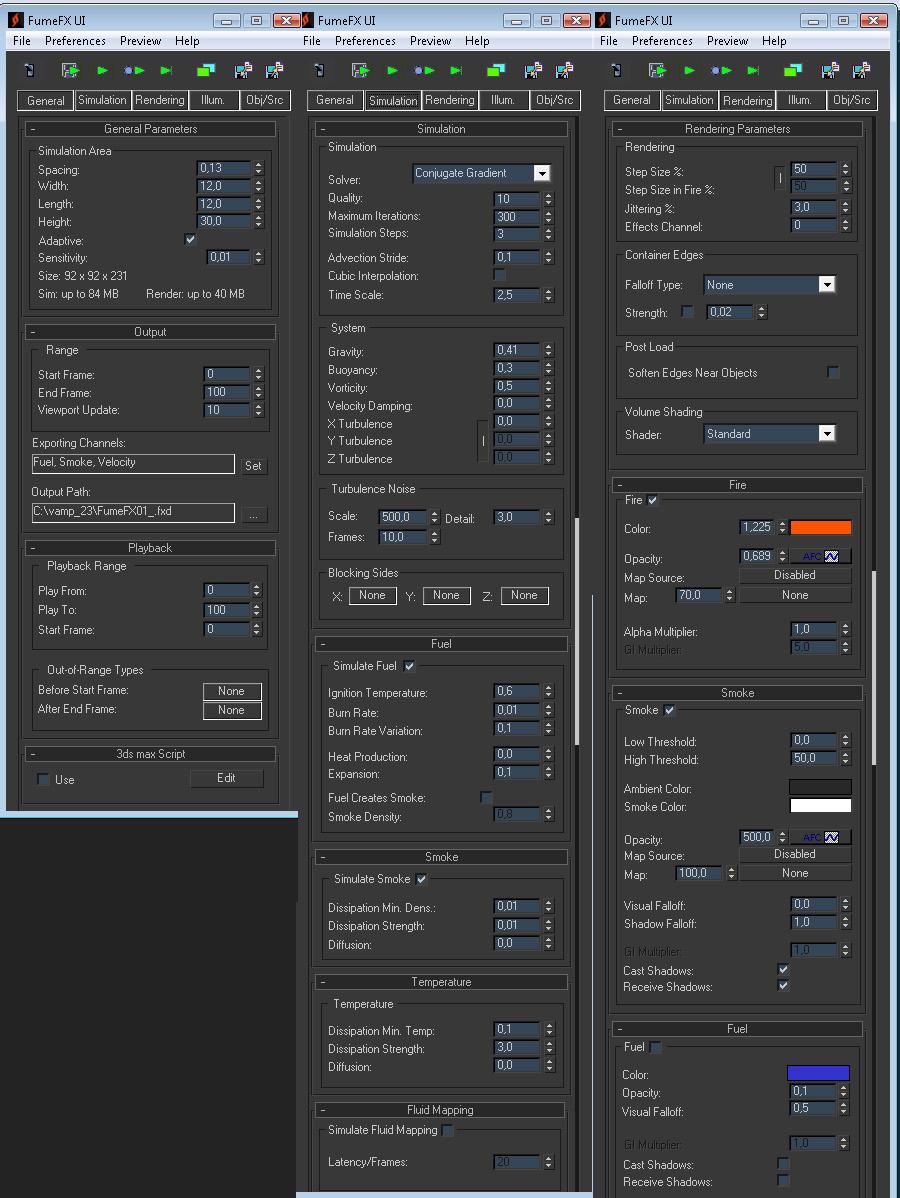
Task: Collapse the Rendering Parameters rollout
Action: pos(737,129)
